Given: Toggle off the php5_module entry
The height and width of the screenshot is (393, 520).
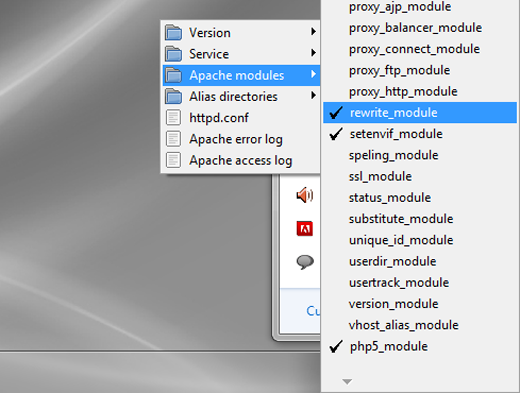Looking at the screenshot, I should (x=420, y=346).
